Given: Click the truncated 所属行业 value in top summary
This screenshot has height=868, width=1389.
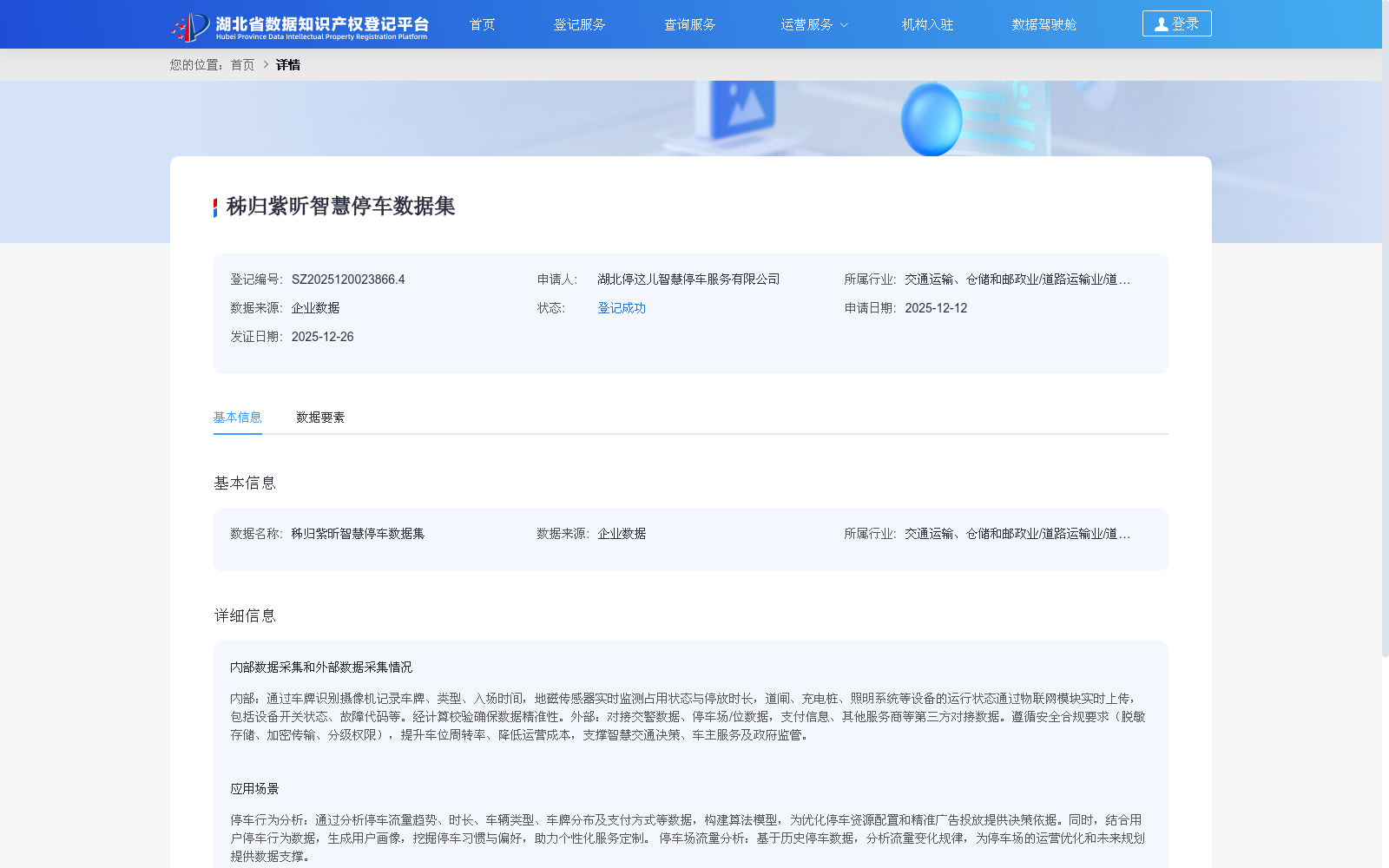Looking at the screenshot, I should pyautogui.click(x=1017, y=279).
